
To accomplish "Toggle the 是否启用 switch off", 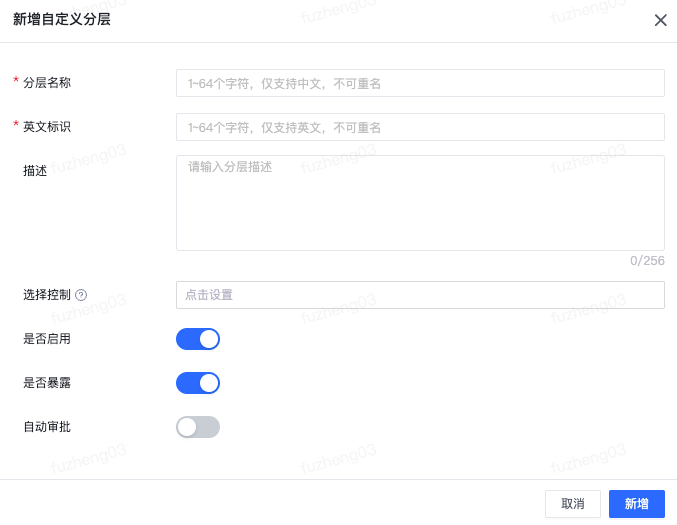I will tap(198, 339).
